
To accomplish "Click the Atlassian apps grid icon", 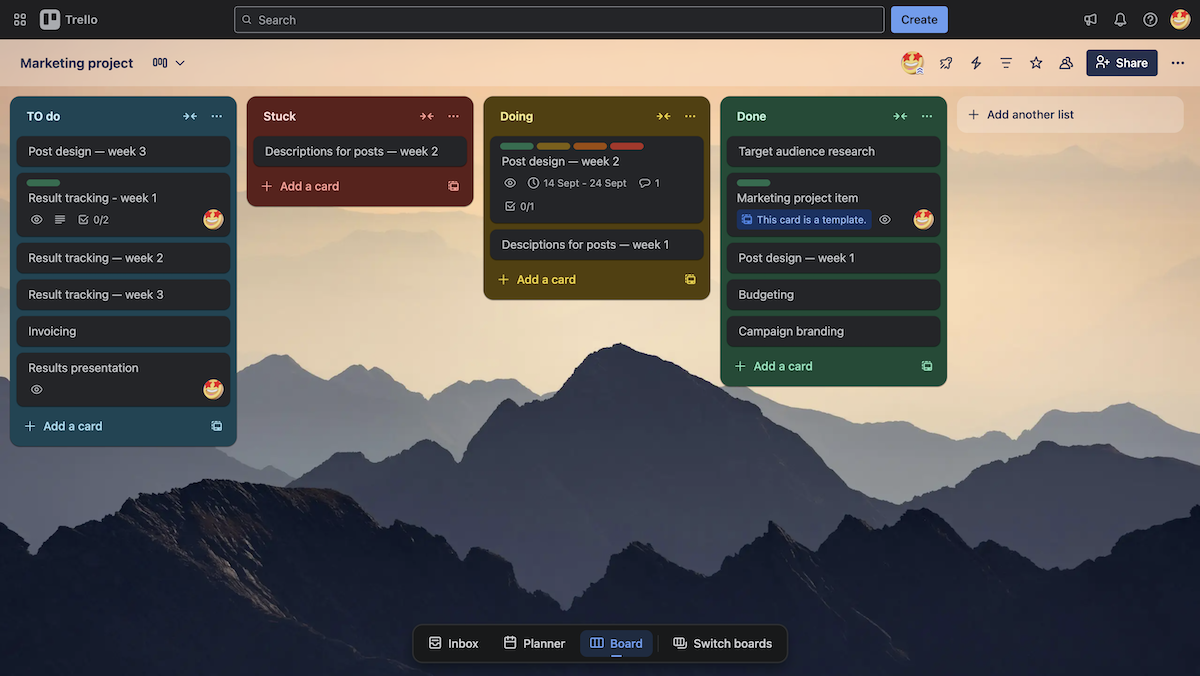I will [19, 19].
